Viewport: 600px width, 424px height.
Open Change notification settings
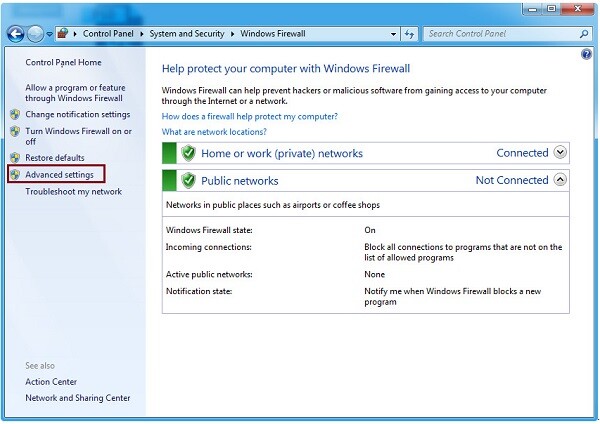78,114
